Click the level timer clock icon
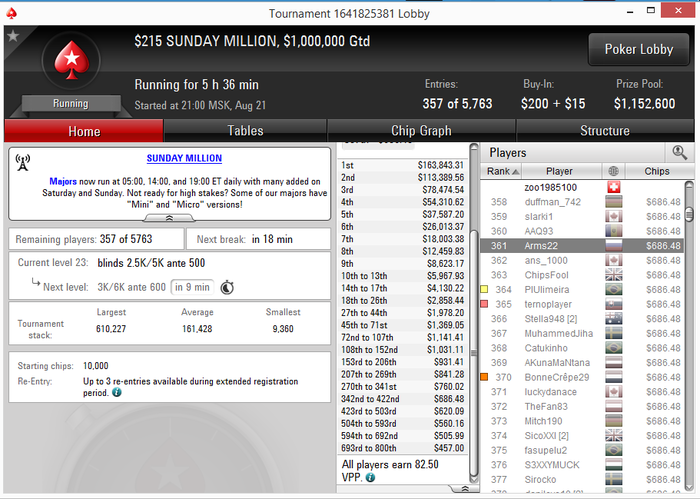This screenshot has width=700, height=499. coord(227,287)
